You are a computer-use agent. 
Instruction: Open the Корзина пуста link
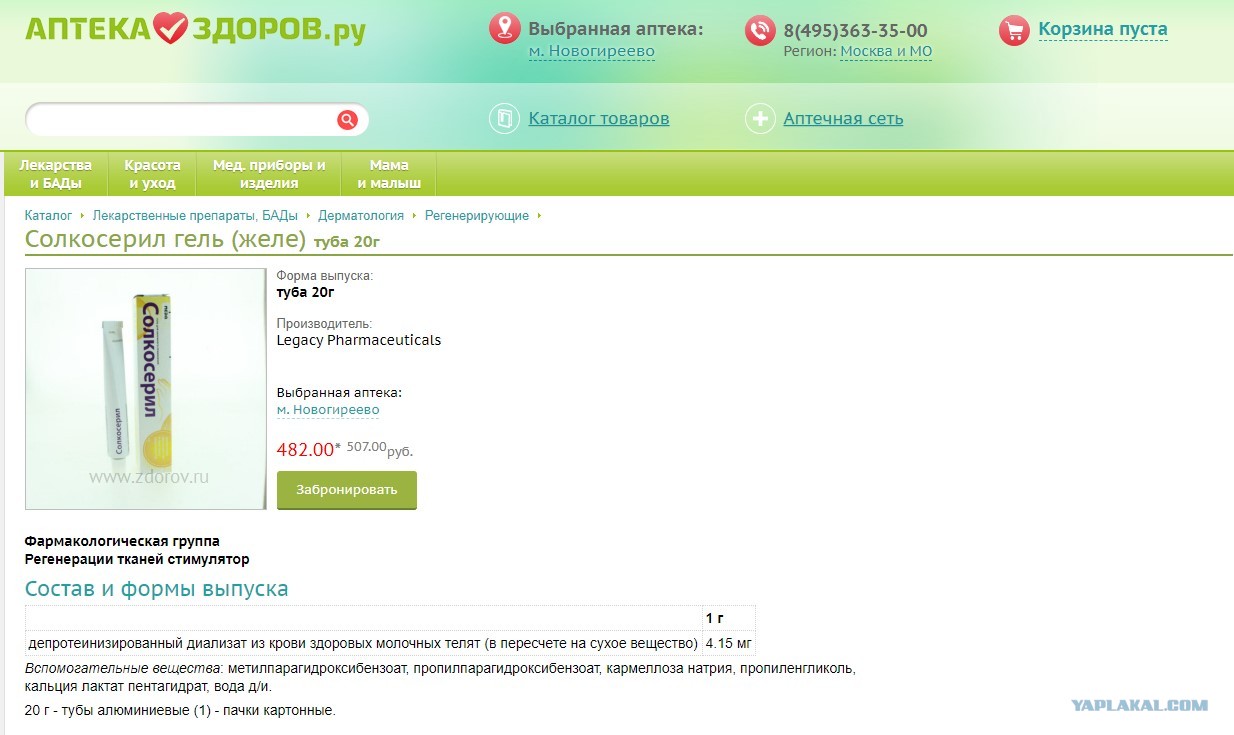click(x=1103, y=29)
